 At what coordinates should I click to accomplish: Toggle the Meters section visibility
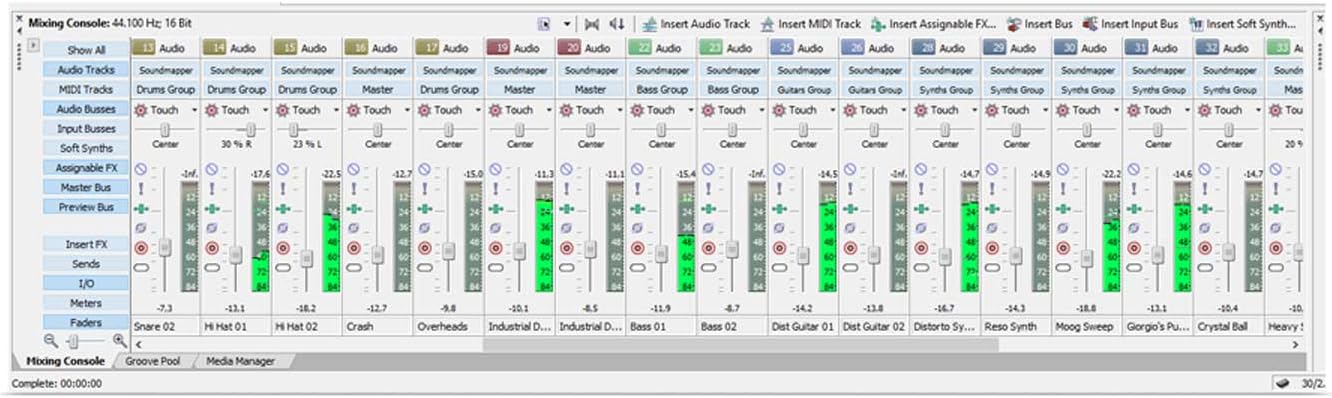tap(86, 303)
